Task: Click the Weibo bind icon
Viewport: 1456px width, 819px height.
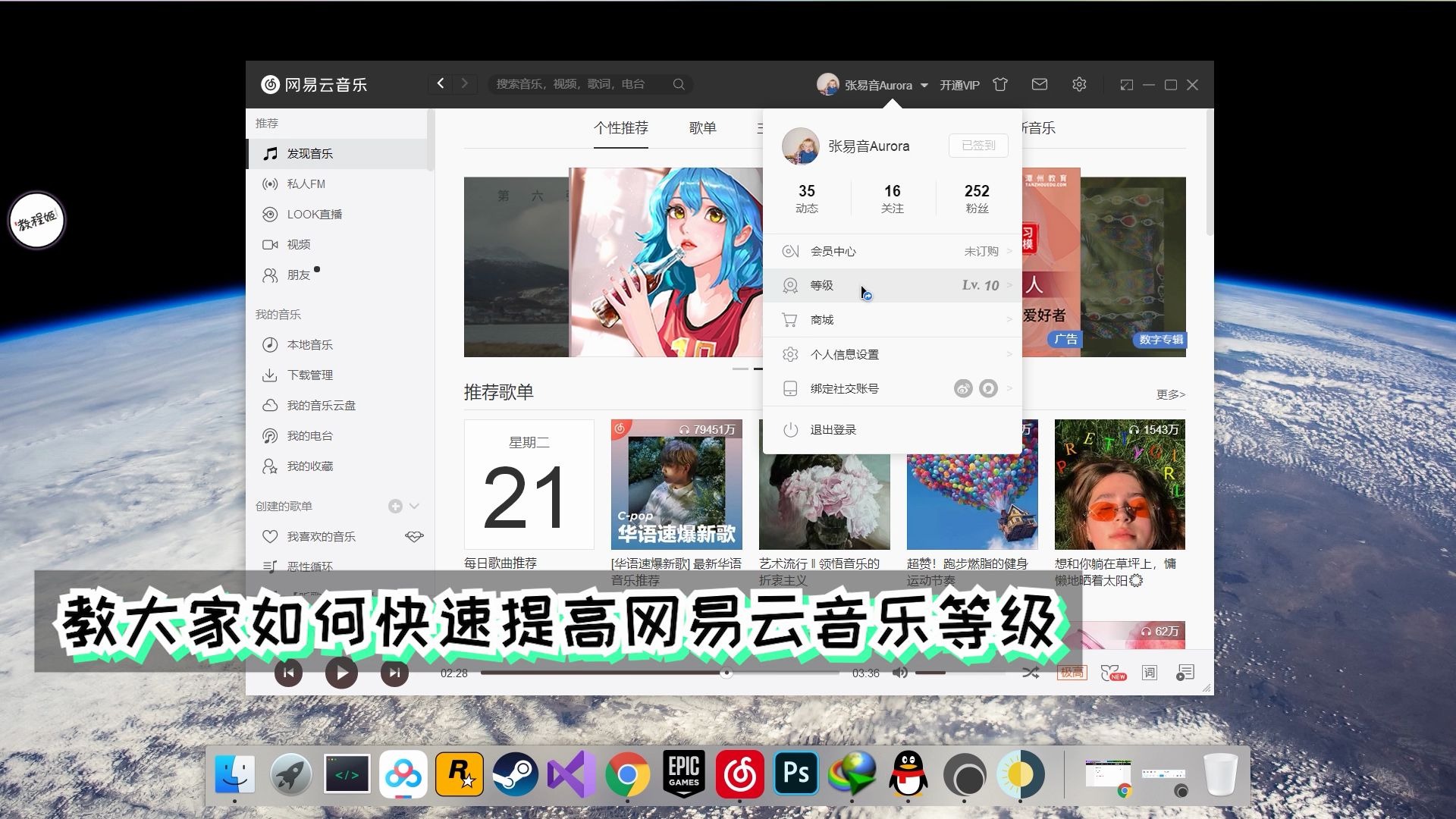Action: 963,388
